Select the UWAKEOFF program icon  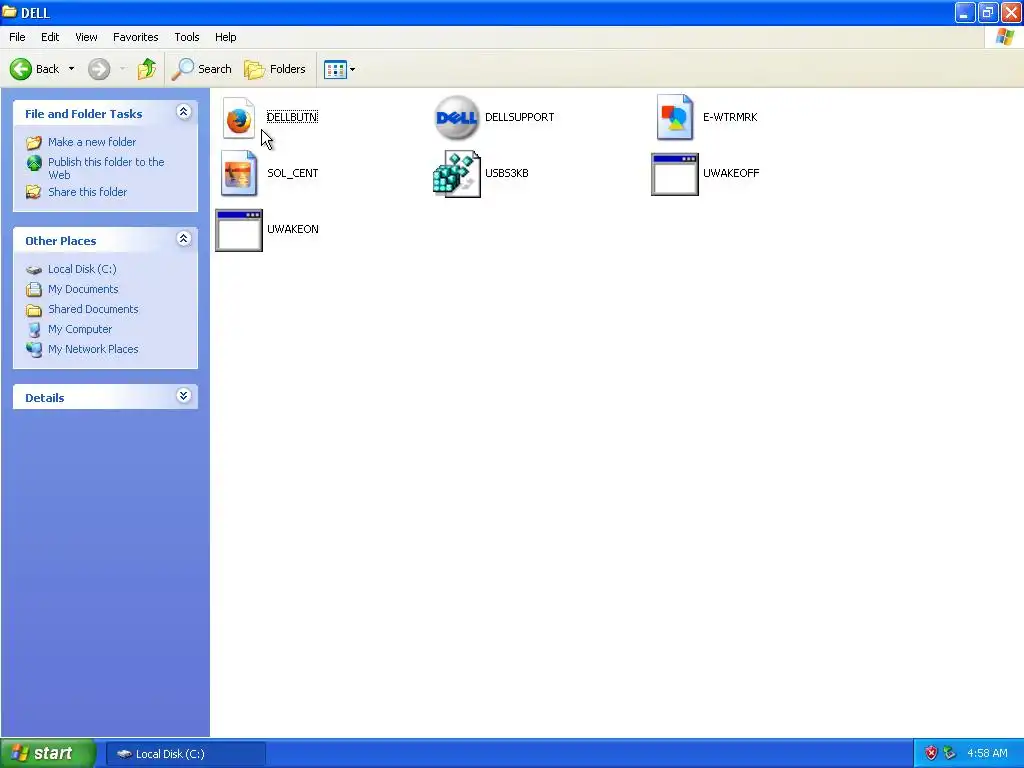point(675,174)
